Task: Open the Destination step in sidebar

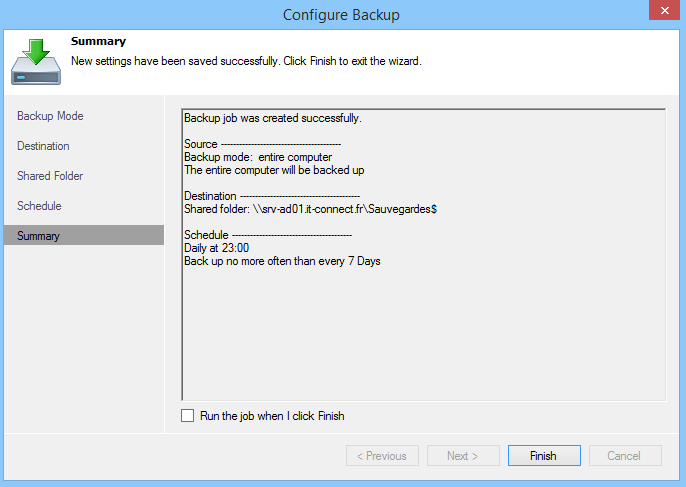Action: click(43, 146)
